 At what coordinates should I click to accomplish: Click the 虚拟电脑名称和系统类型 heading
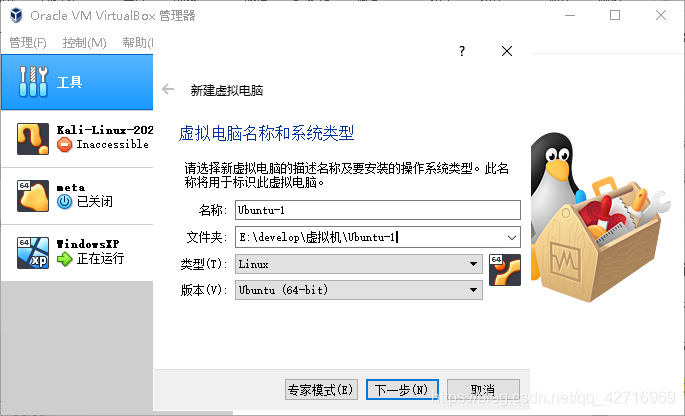(x=266, y=133)
